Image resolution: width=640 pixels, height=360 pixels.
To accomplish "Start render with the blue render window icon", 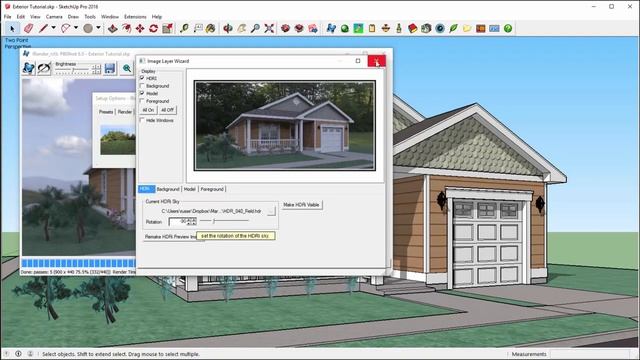I will (x=29, y=68).
